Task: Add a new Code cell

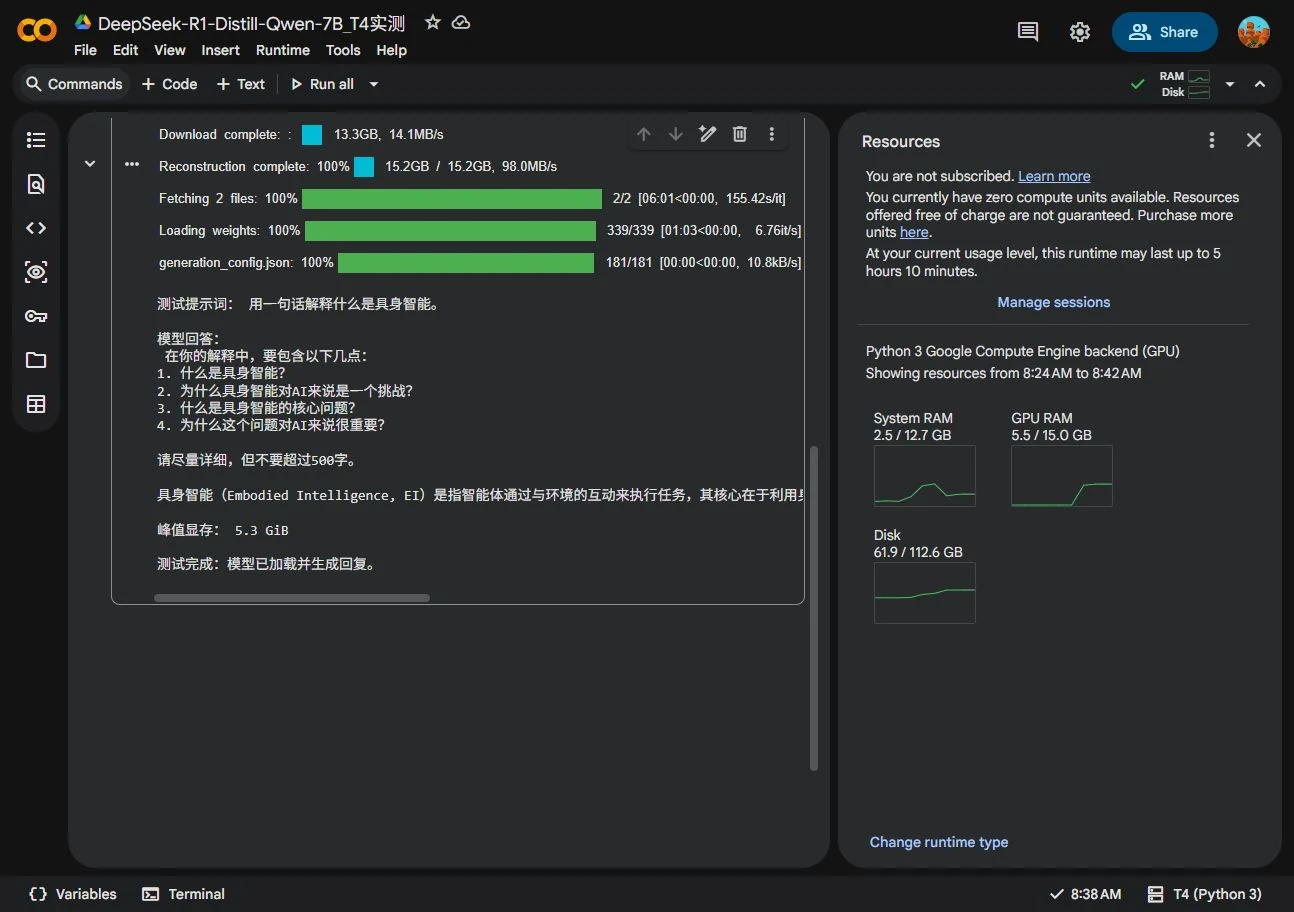Action: point(170,84)
